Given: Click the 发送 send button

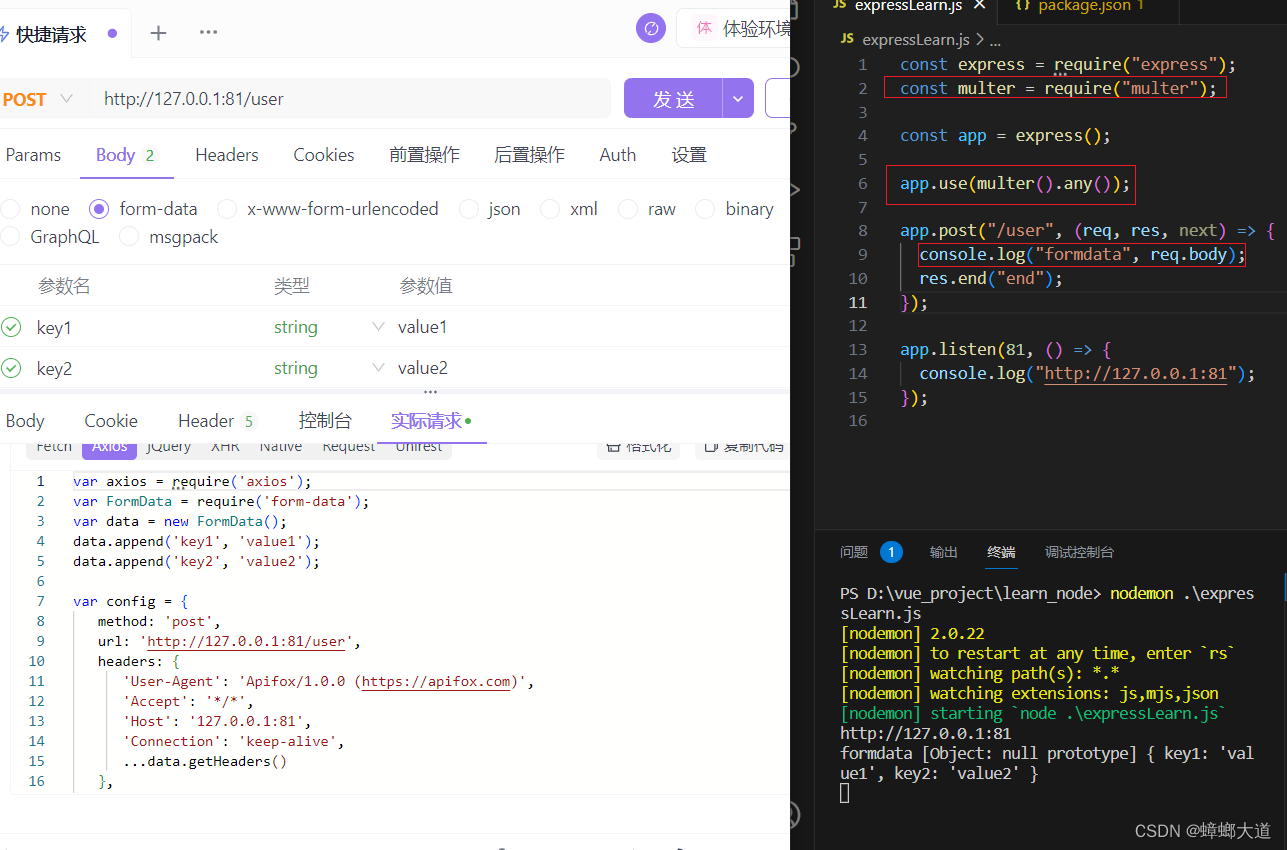Looking at the screenshot, I should pos(673,99).
